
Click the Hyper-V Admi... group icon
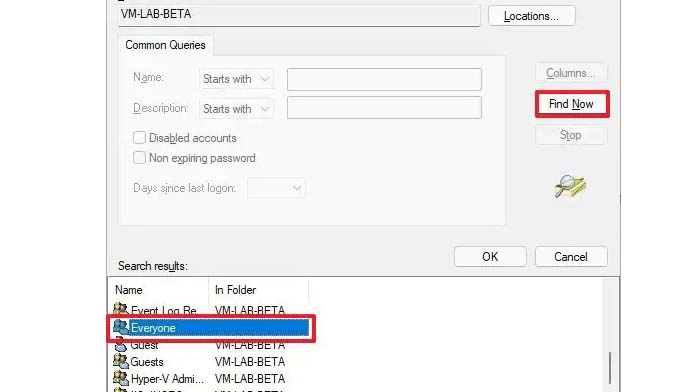click(x=120, y=378)
